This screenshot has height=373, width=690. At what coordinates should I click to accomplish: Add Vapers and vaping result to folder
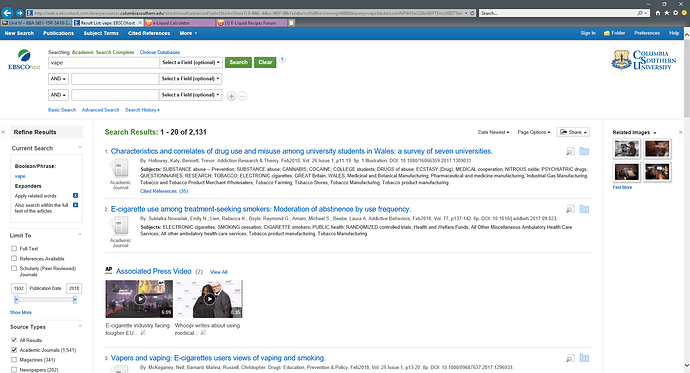[584, 358]
